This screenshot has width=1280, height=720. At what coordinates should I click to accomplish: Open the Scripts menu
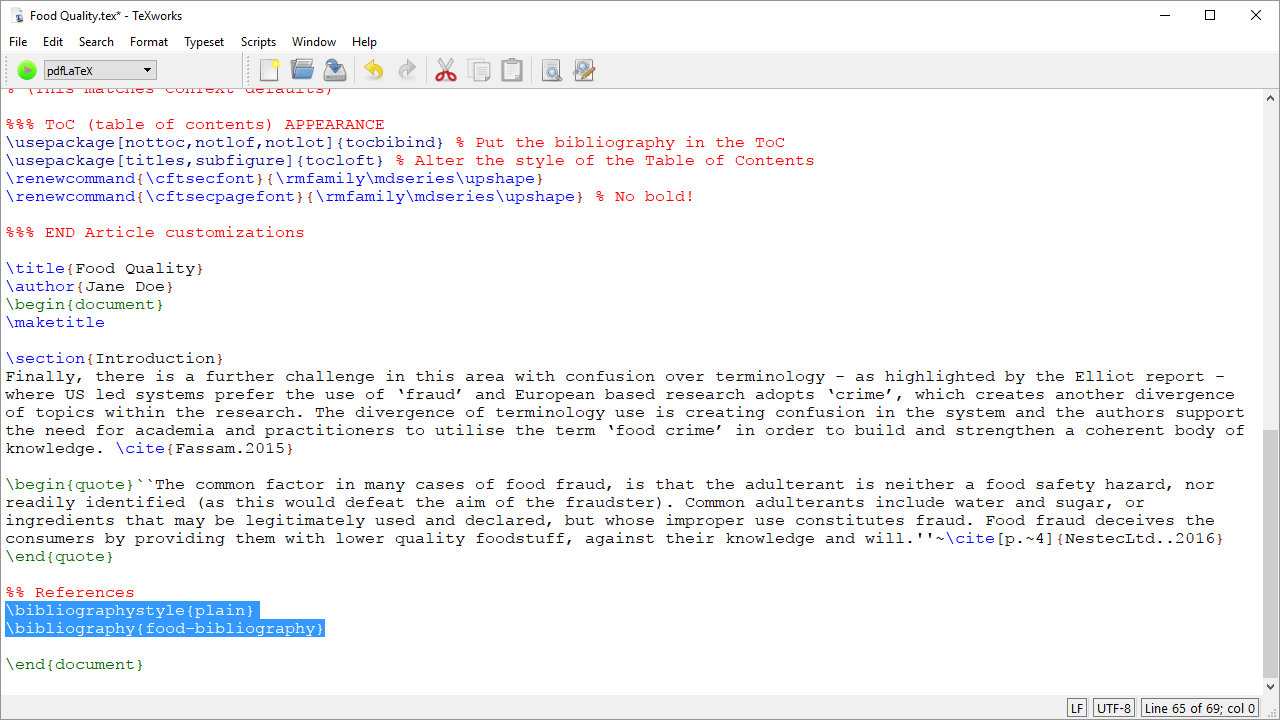coord(258,42)
